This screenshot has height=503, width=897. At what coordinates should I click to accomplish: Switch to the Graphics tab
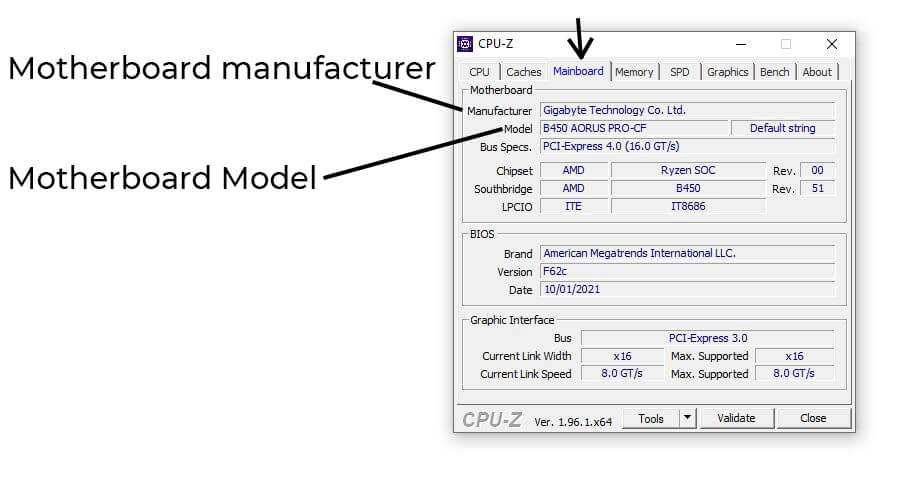727,72
